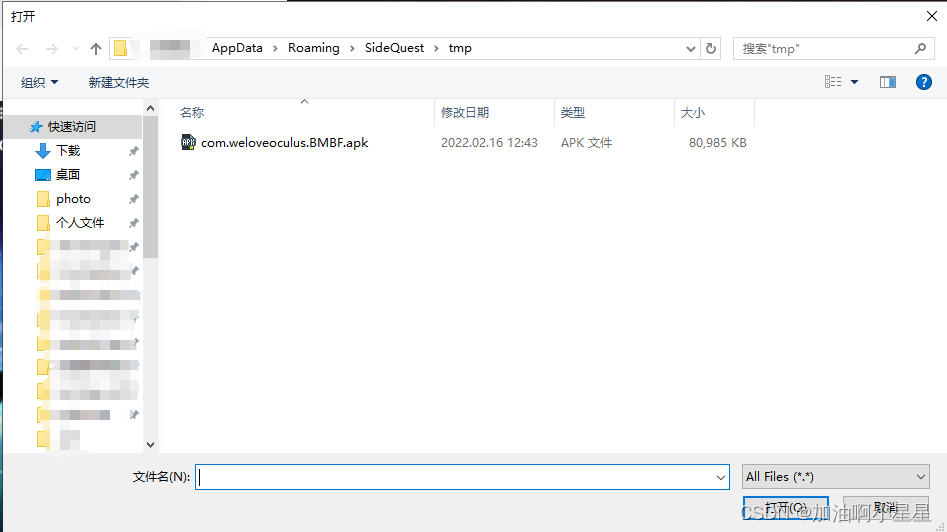Open help with the question mark icon

tap(923, 82)
